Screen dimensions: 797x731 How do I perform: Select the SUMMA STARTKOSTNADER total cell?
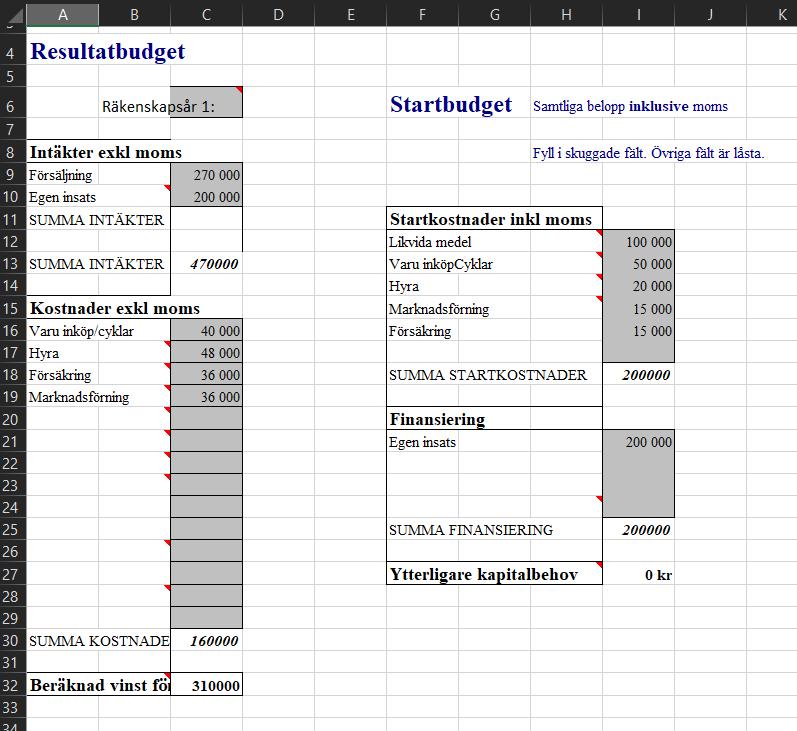(638, 375)
